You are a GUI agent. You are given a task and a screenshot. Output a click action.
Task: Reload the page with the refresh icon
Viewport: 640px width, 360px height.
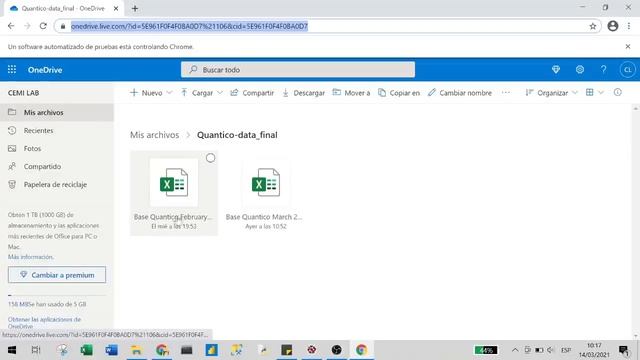(43, 26)
